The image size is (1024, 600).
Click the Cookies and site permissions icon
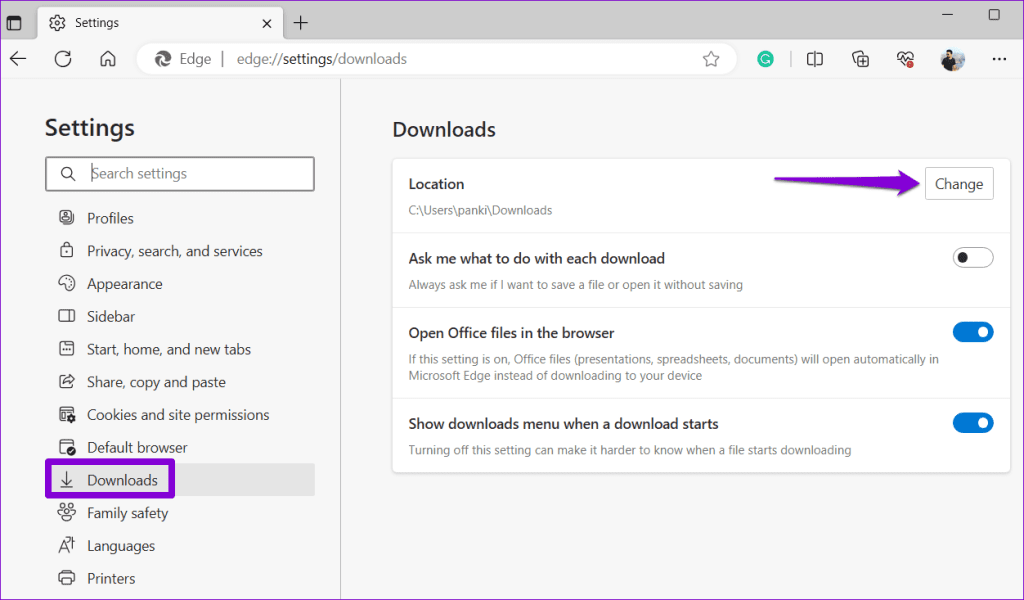click(x=65, y=414)
